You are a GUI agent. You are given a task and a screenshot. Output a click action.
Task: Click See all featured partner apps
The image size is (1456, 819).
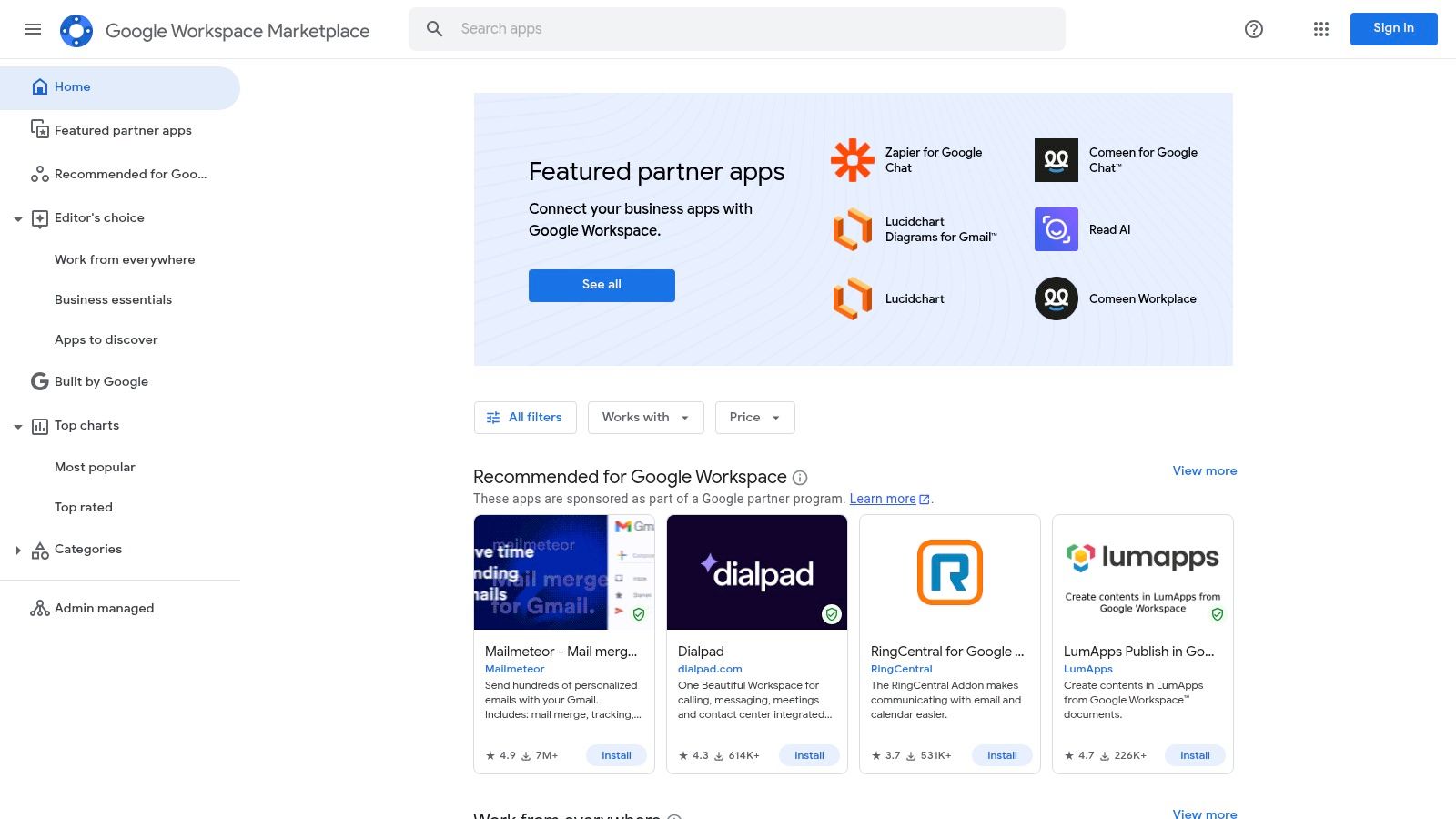pyautogui.click(x=601, y=284)
